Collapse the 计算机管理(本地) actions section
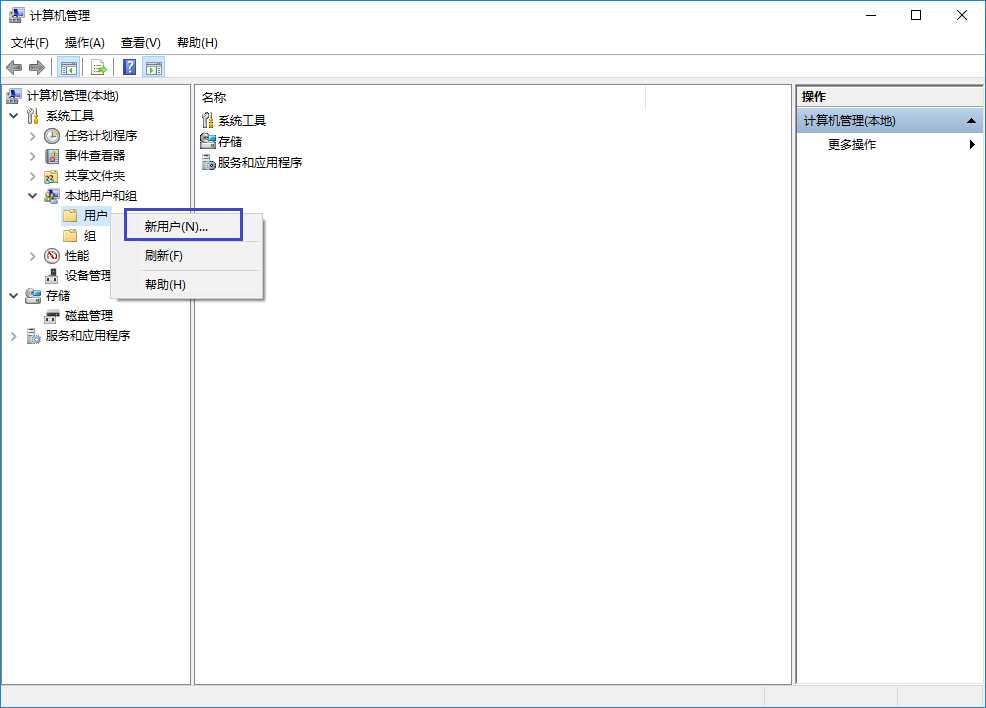This screenshot has width=986, height=708. point(971,121)
